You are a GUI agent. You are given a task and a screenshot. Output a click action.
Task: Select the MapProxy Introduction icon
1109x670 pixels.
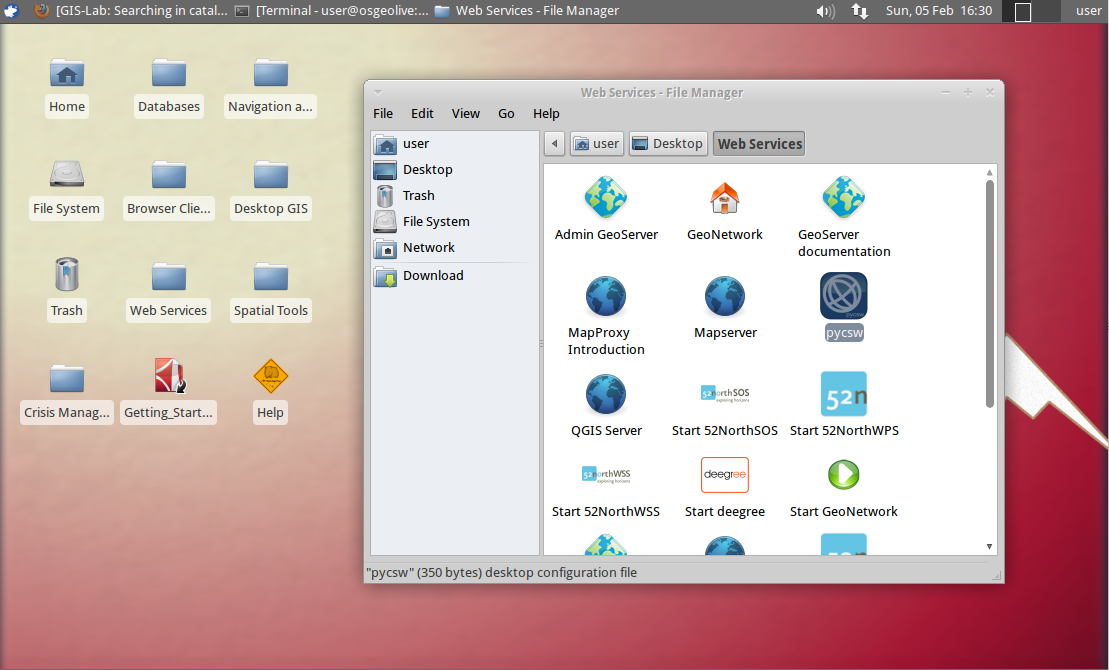point(606,296)
